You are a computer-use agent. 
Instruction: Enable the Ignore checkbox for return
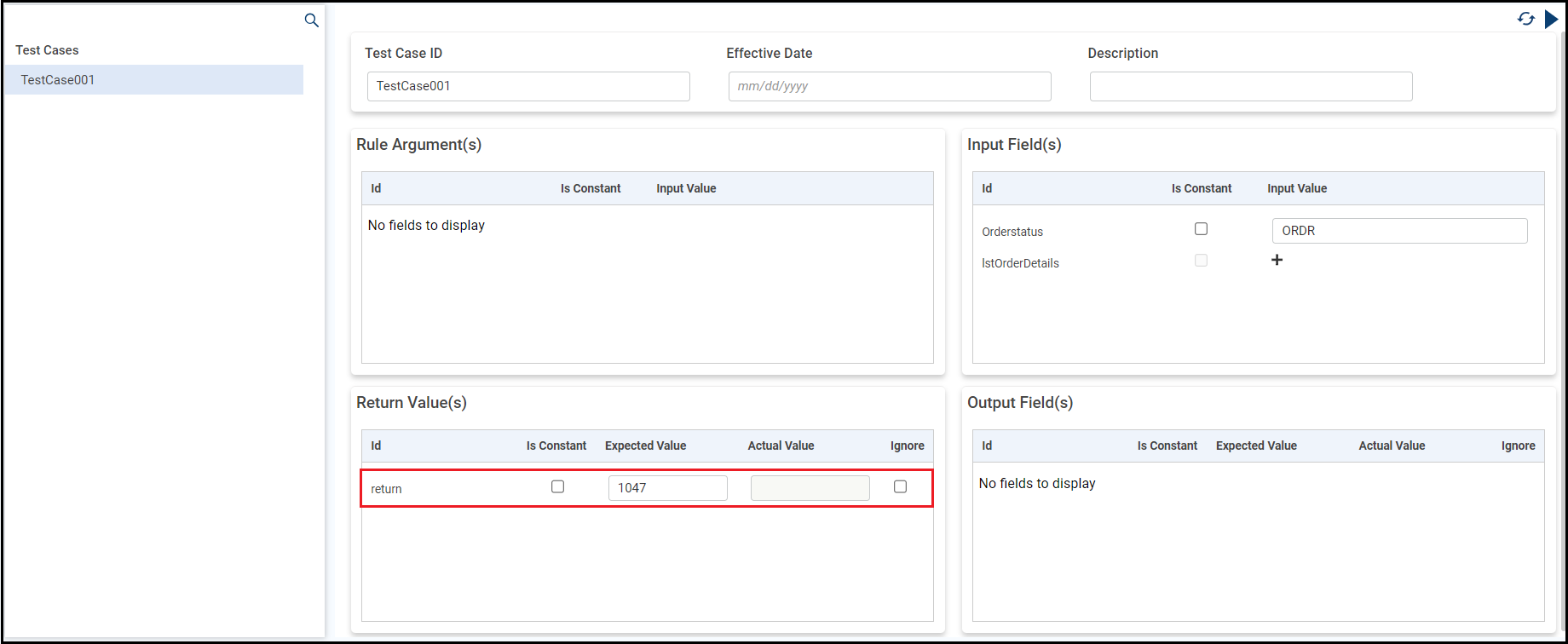point(900,487)
